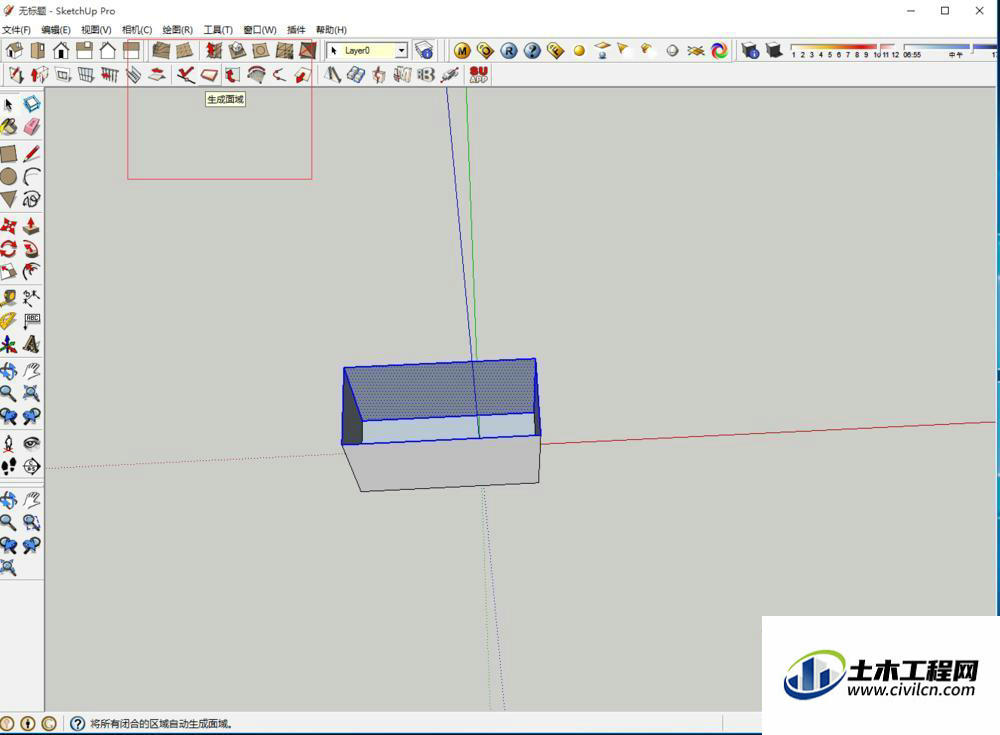The image size is (1000, 735).
Task: Click the Generate Faces (生成面域) plugin icon
Action: point(209,75)
